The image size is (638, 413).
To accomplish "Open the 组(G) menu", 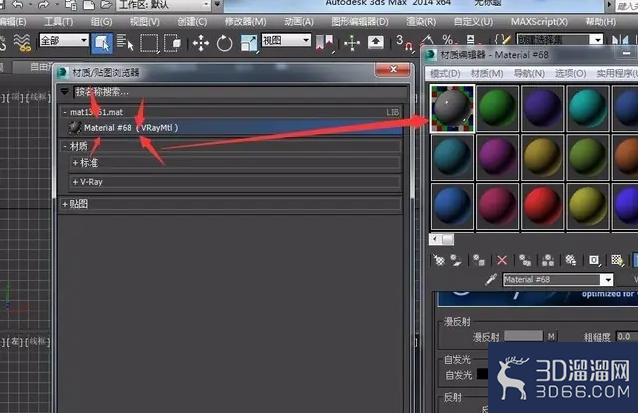I will 101,21.
